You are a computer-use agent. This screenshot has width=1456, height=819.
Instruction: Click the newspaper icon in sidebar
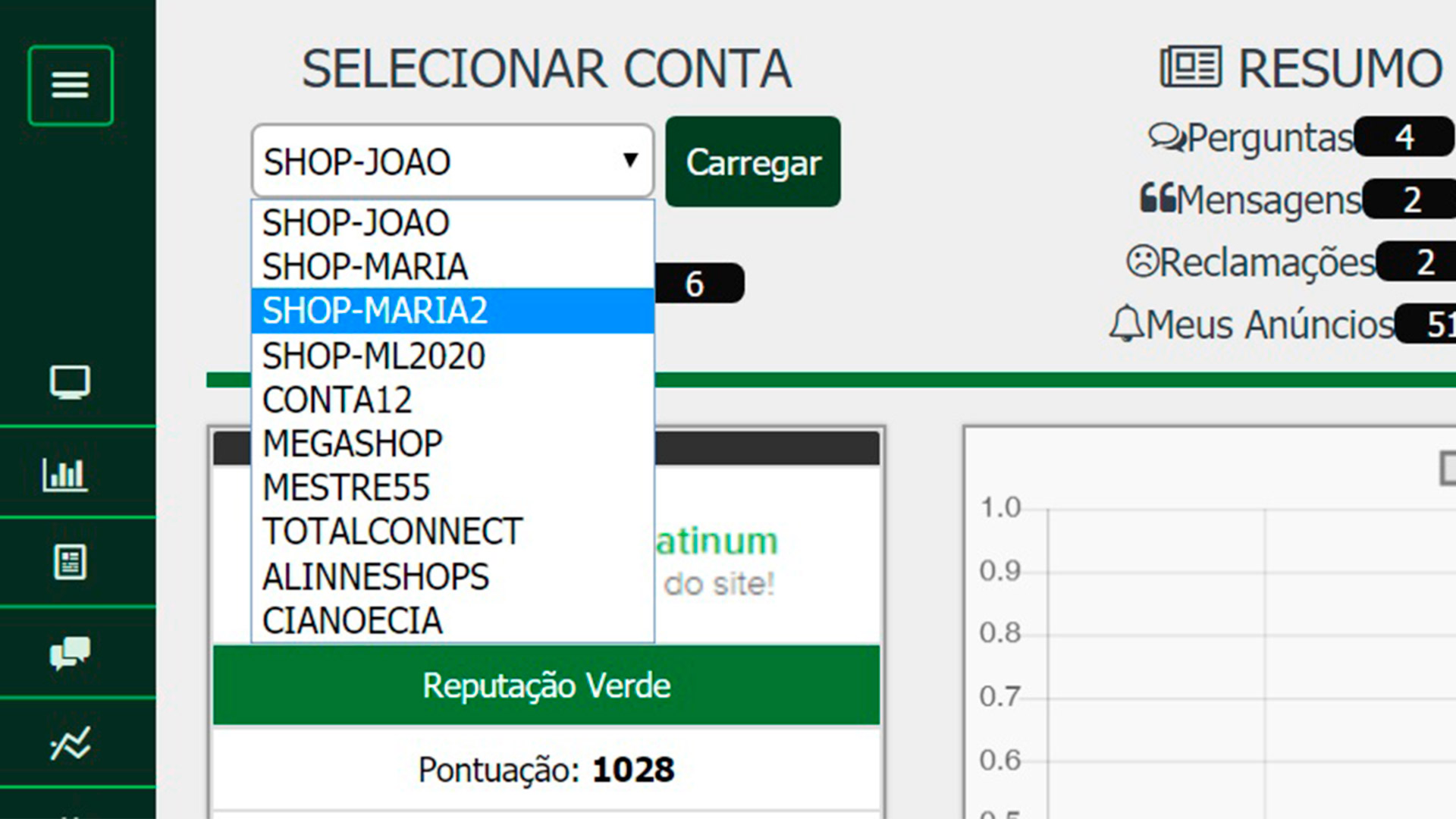[70, 562]
